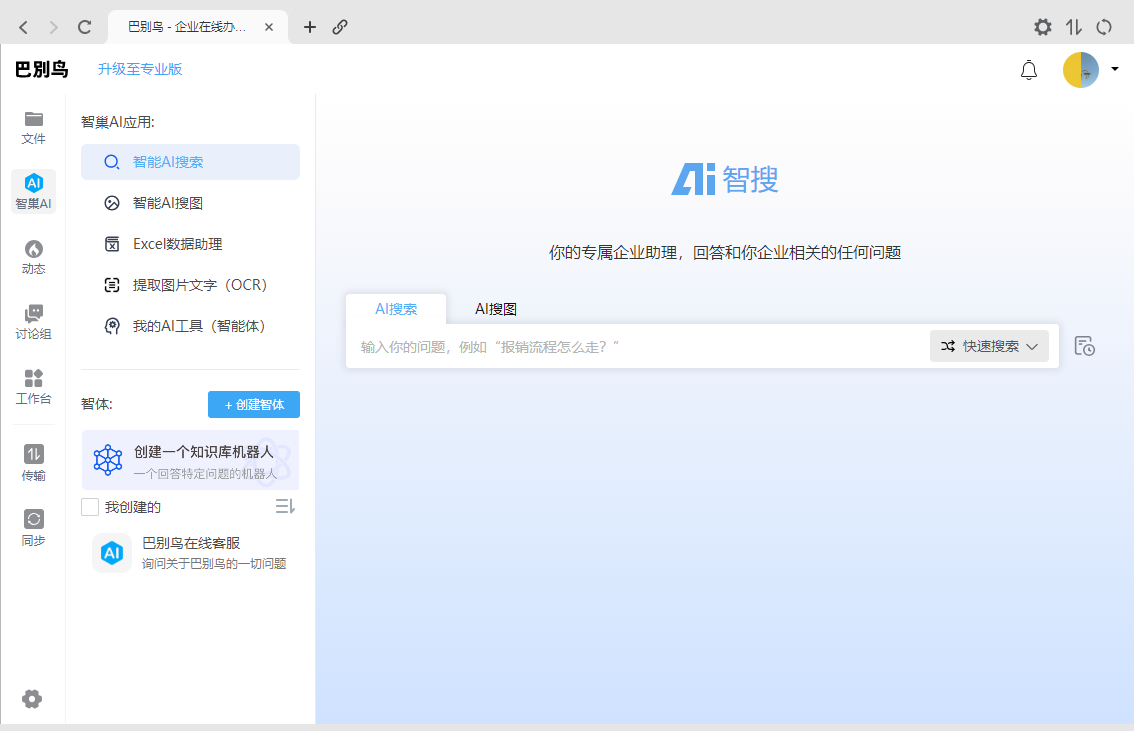Open the 讨论组 discussion groups icon
1134x731 pixels.
tap(33, 322)
